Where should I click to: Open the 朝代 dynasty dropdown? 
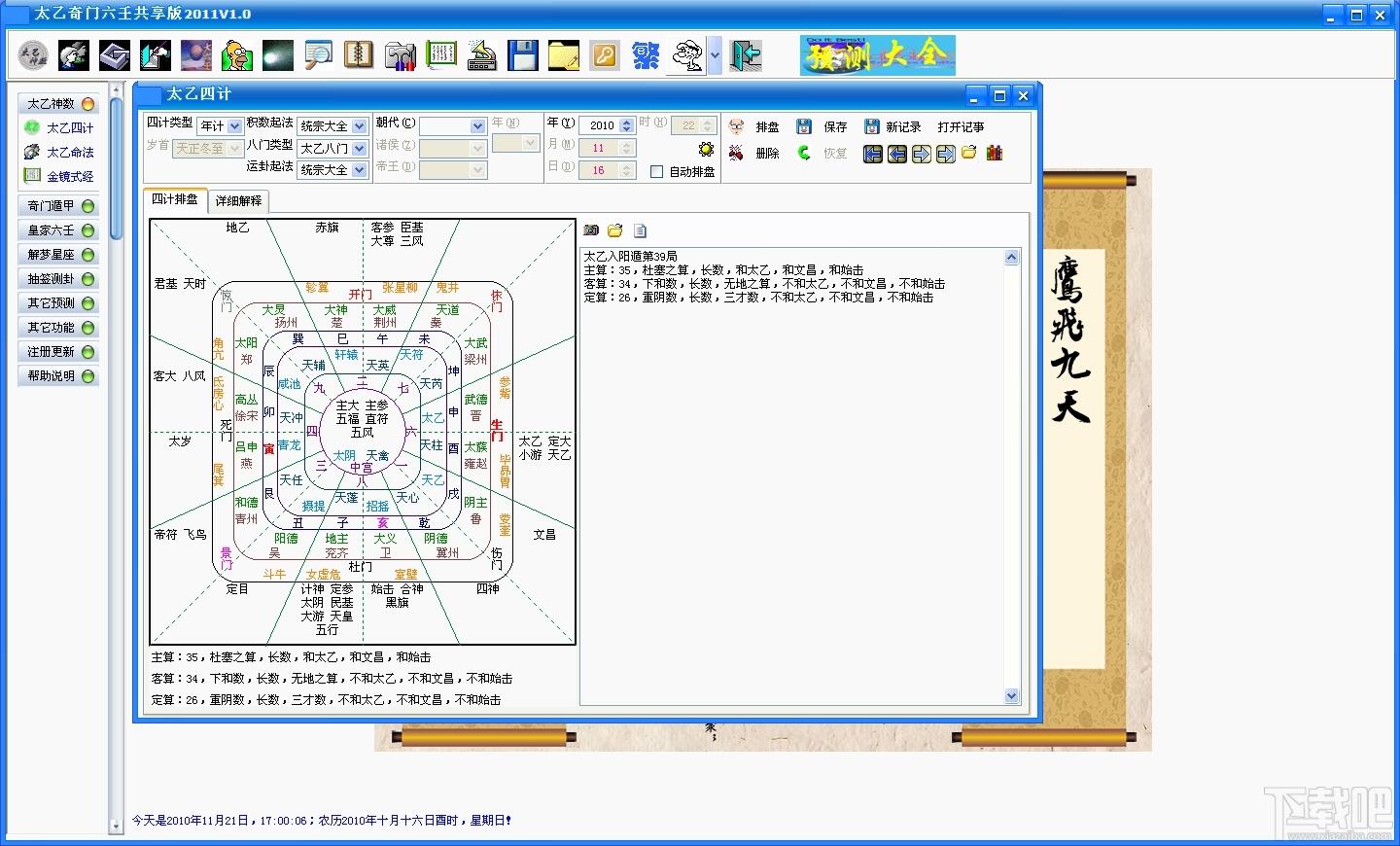477,126
